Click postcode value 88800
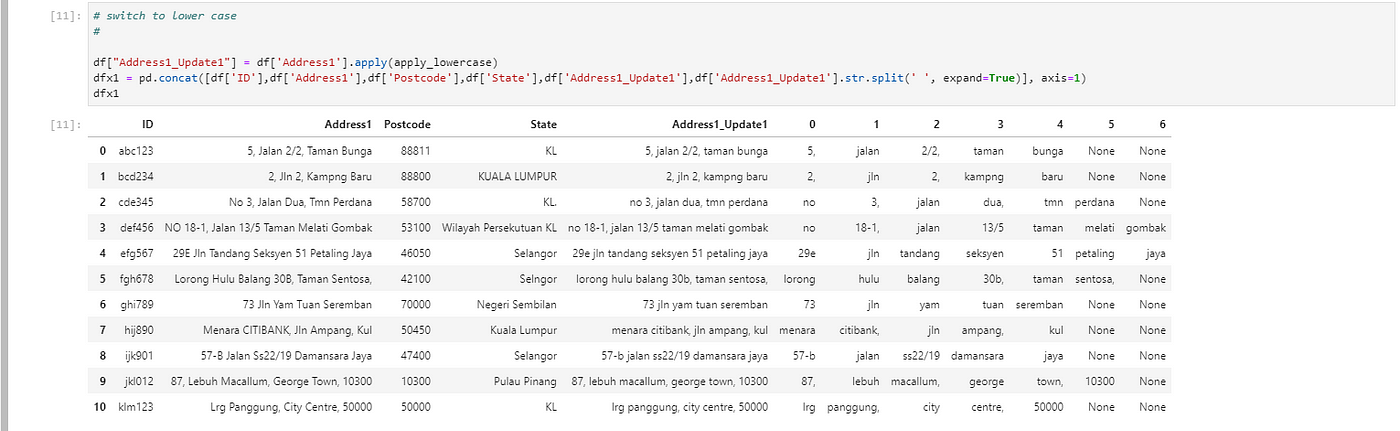The height and width of the screenshot is (431, 1400). point(415,177)
